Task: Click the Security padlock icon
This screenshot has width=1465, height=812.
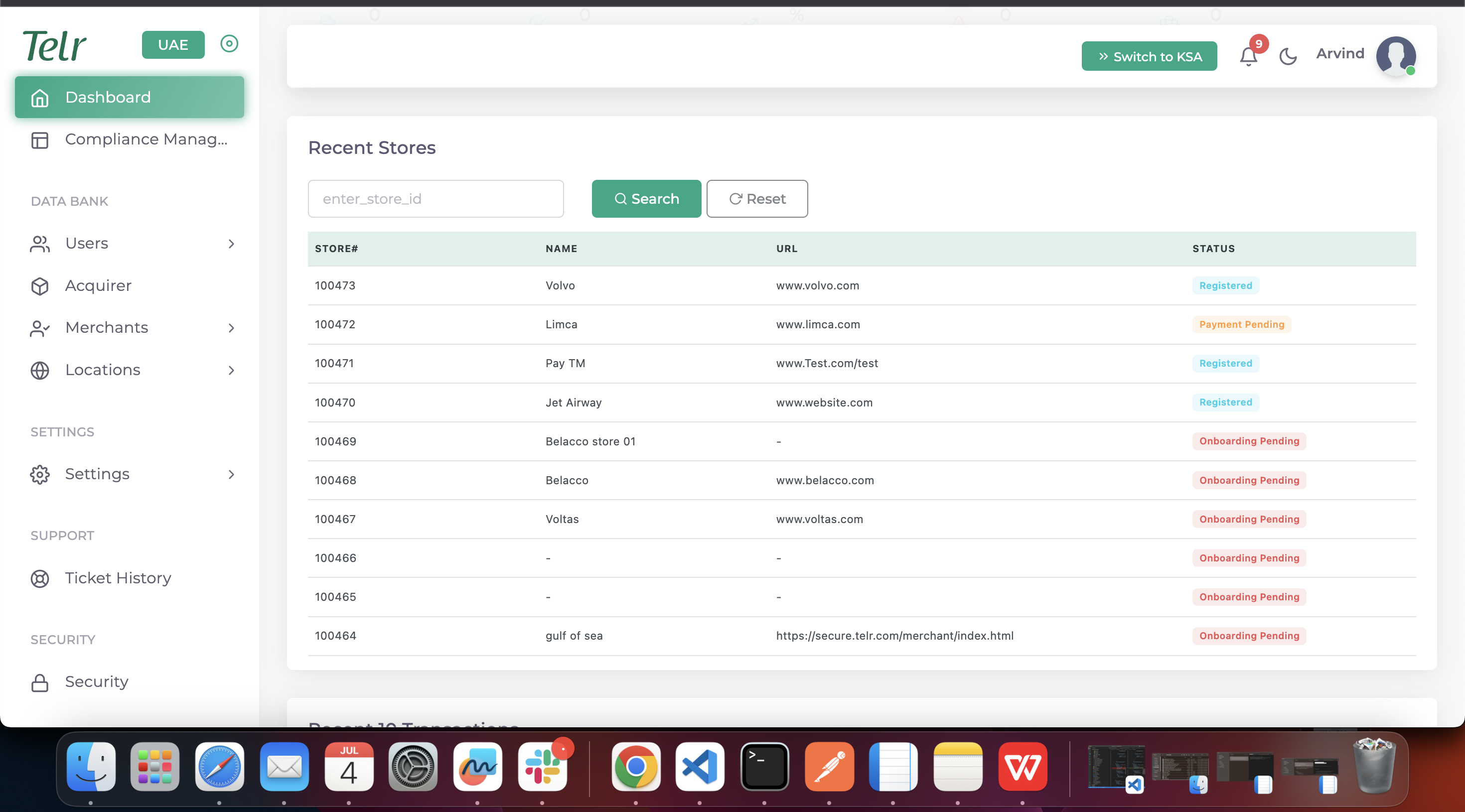Action: click(x=40, y=682)
